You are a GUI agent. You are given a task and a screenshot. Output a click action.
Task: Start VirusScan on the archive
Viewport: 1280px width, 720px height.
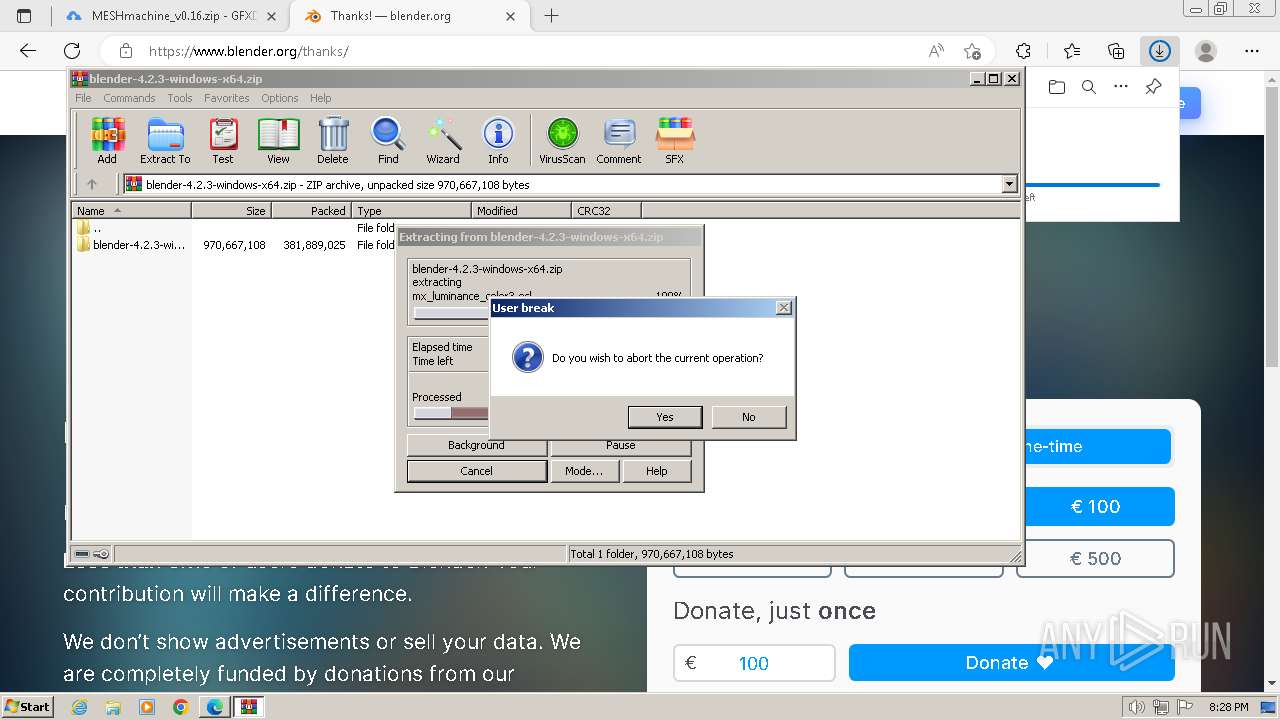pos(562,140)
